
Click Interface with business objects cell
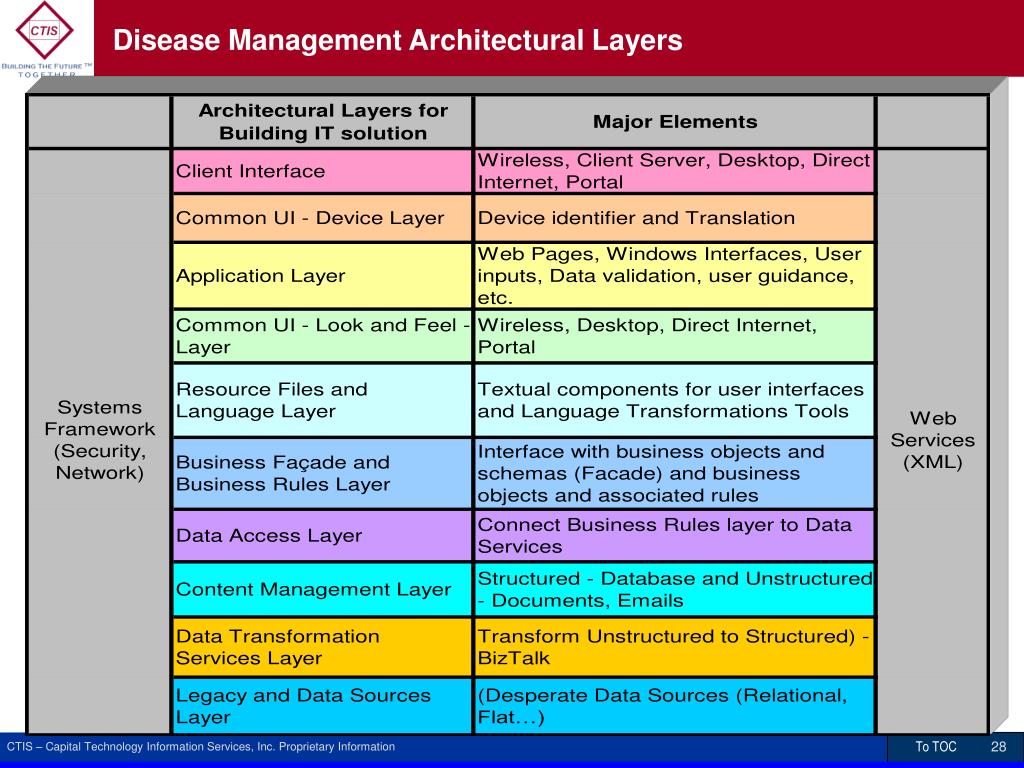coord(675,473)
